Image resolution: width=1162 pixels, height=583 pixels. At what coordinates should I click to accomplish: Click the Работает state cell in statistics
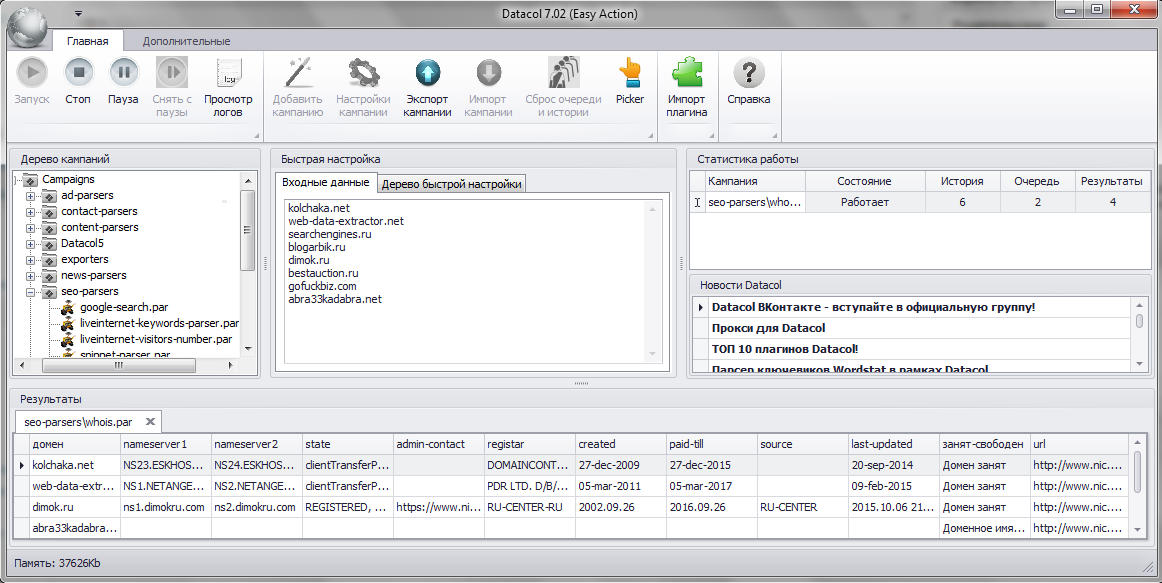click(x=865, y=201)
